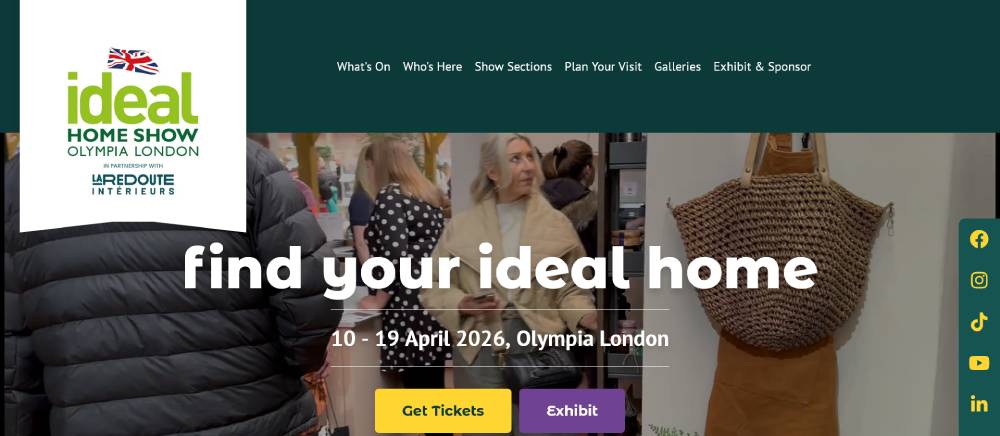Click the Ideal Home Show logo
1000x436 pixels.
pos(133,121)
